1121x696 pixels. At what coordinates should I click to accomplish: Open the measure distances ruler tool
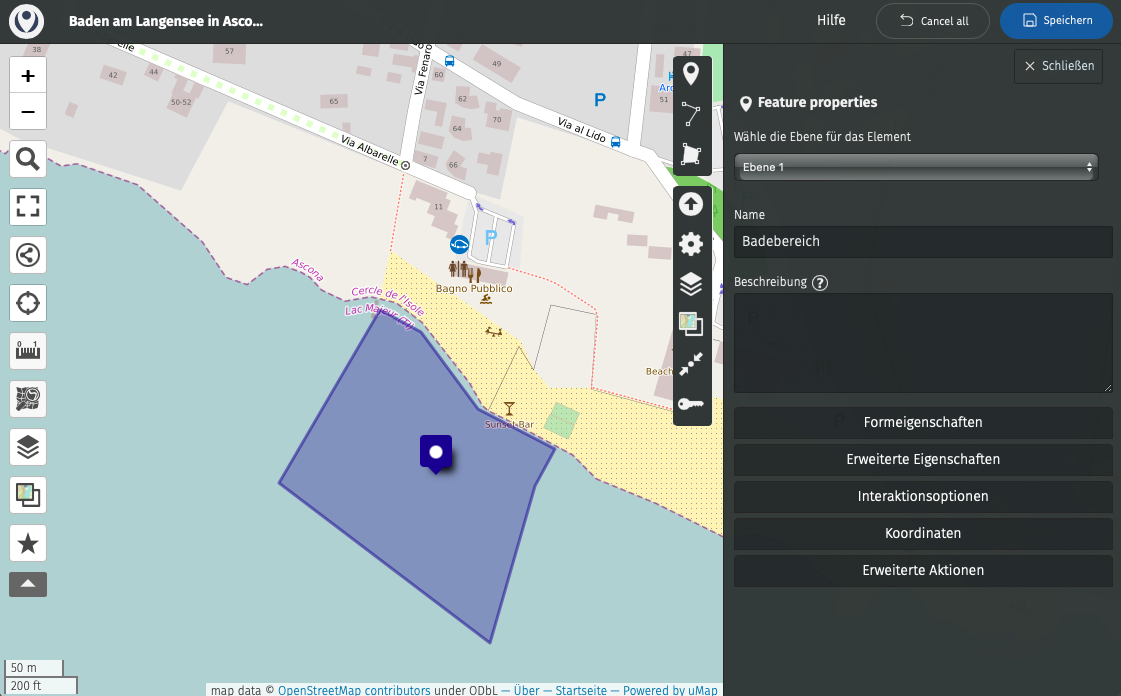tap(28, 351)
